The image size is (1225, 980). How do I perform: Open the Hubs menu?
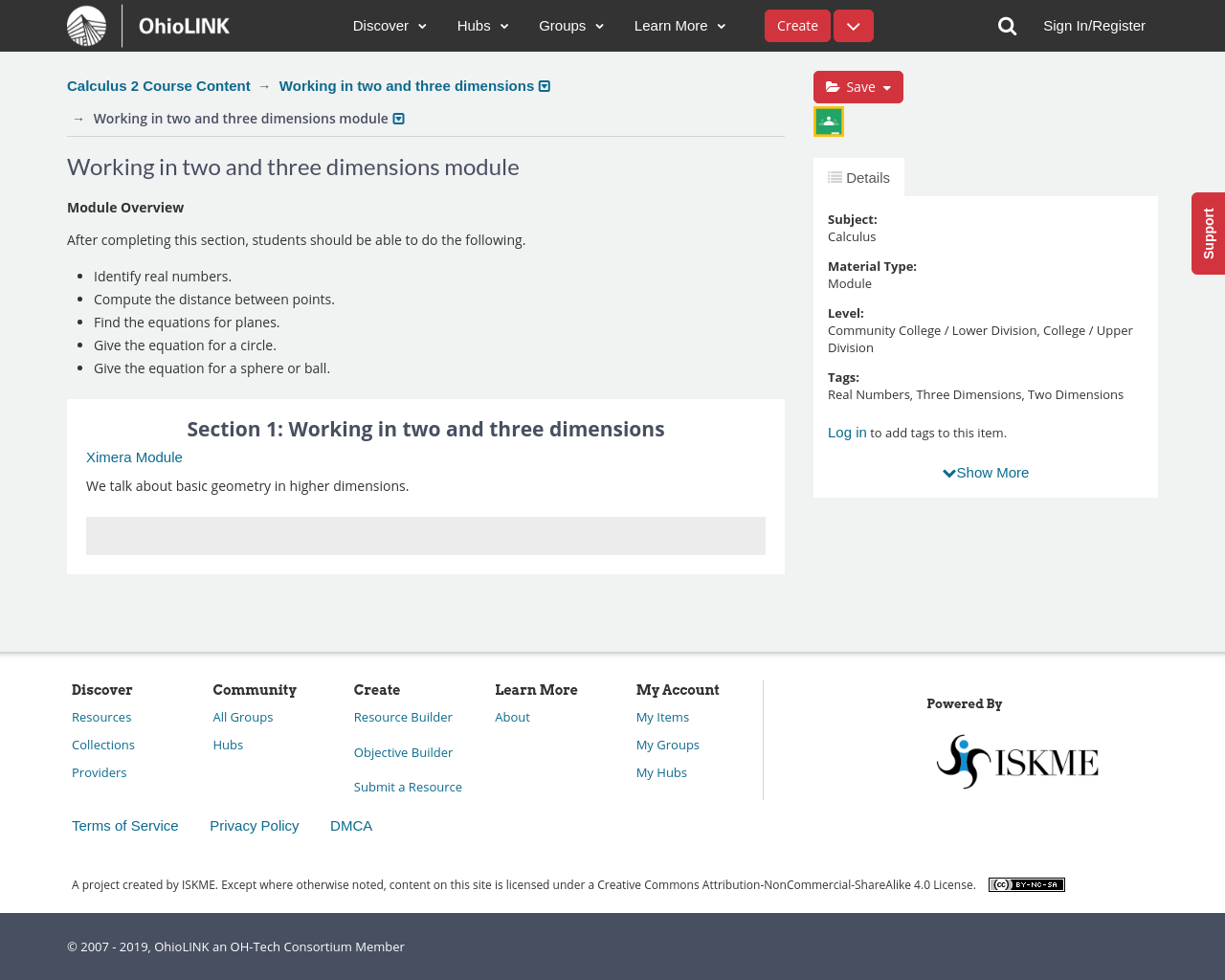coord(482,26)
